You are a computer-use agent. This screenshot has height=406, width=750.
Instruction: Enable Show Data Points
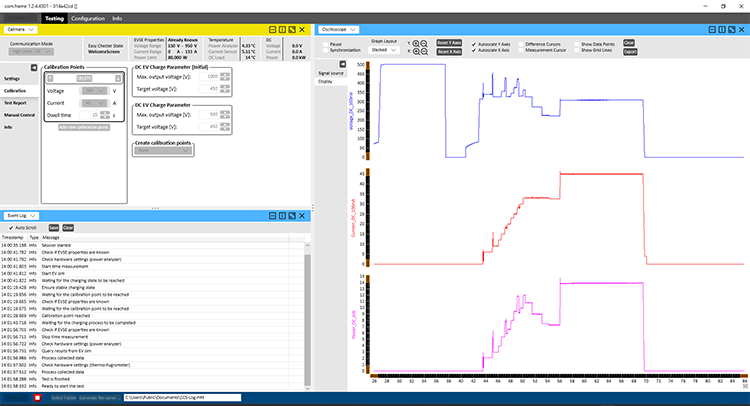[576, 44]
